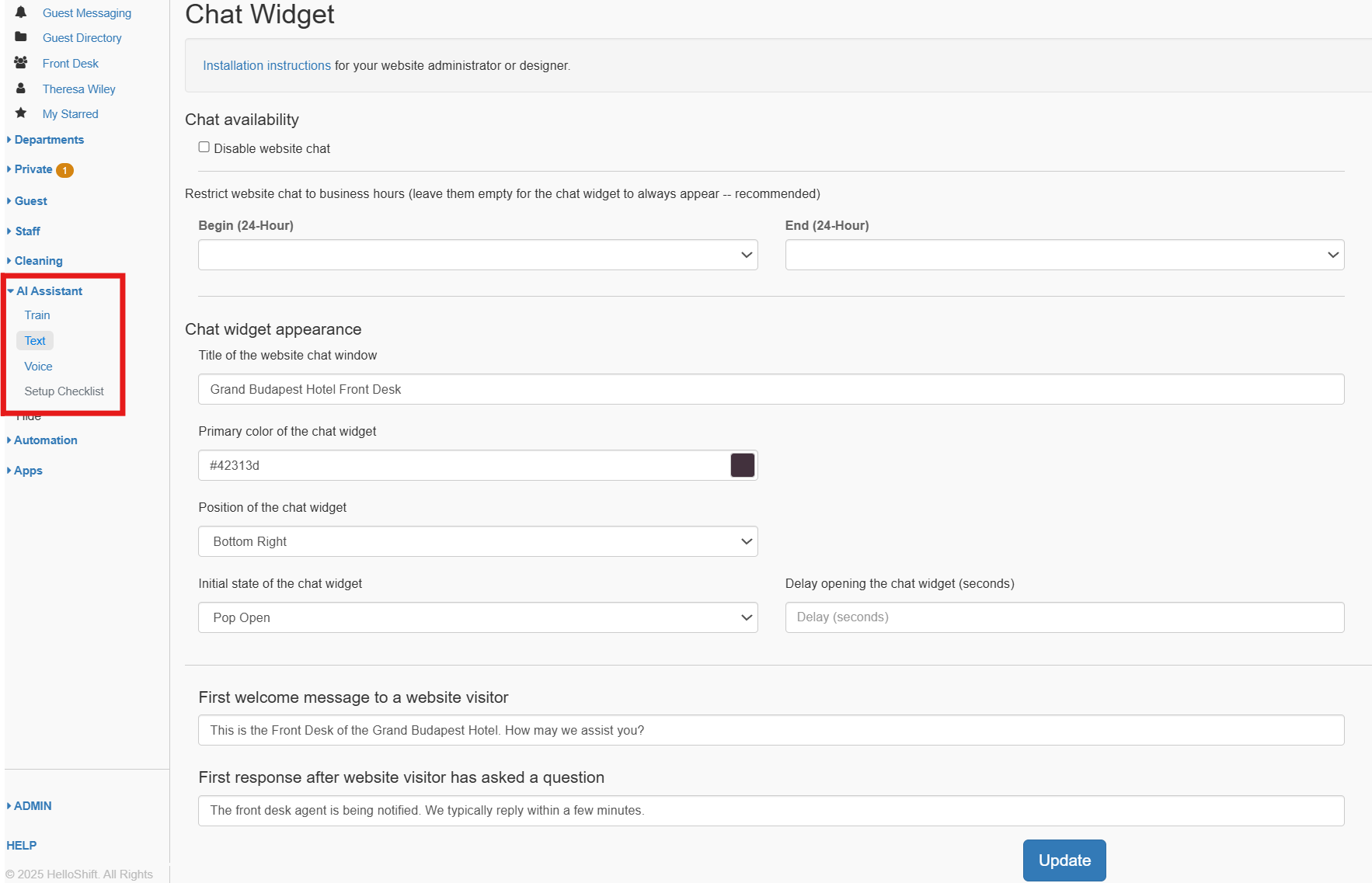The height and width of the screenshot is (883, 1372).
Task: Enable the Disable website chat checkbox
Action: click(x=204, y=148)
